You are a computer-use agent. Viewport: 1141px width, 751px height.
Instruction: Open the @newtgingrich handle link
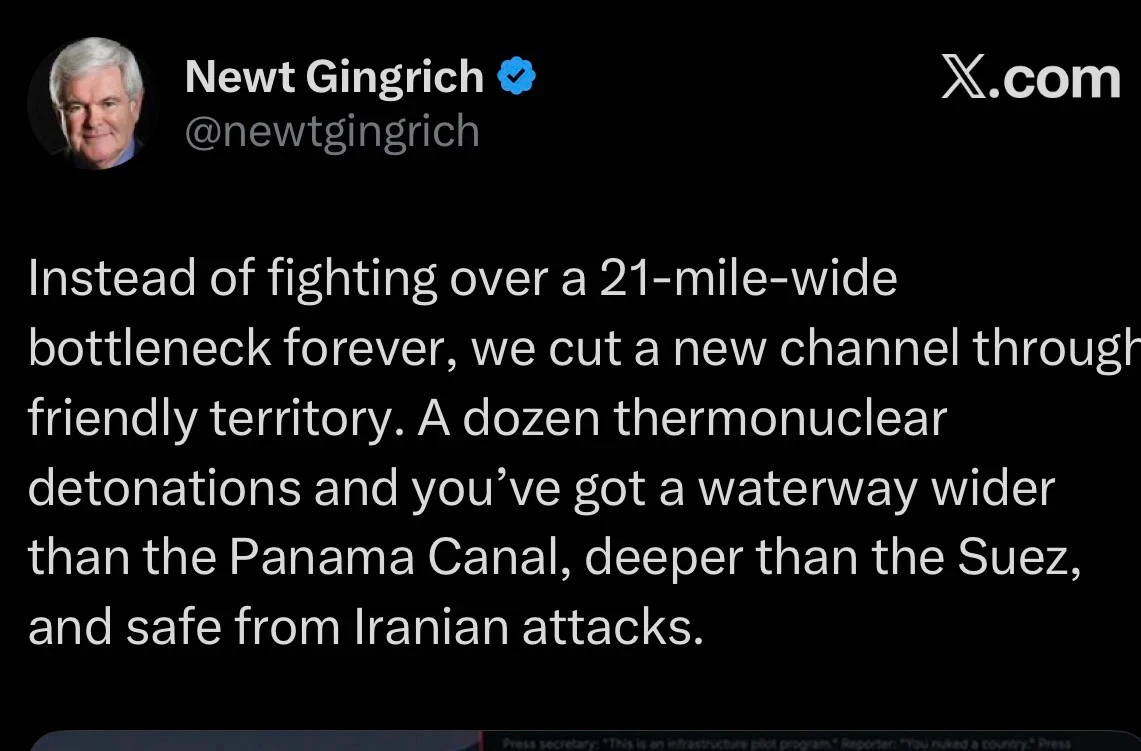tap(331, 131)
